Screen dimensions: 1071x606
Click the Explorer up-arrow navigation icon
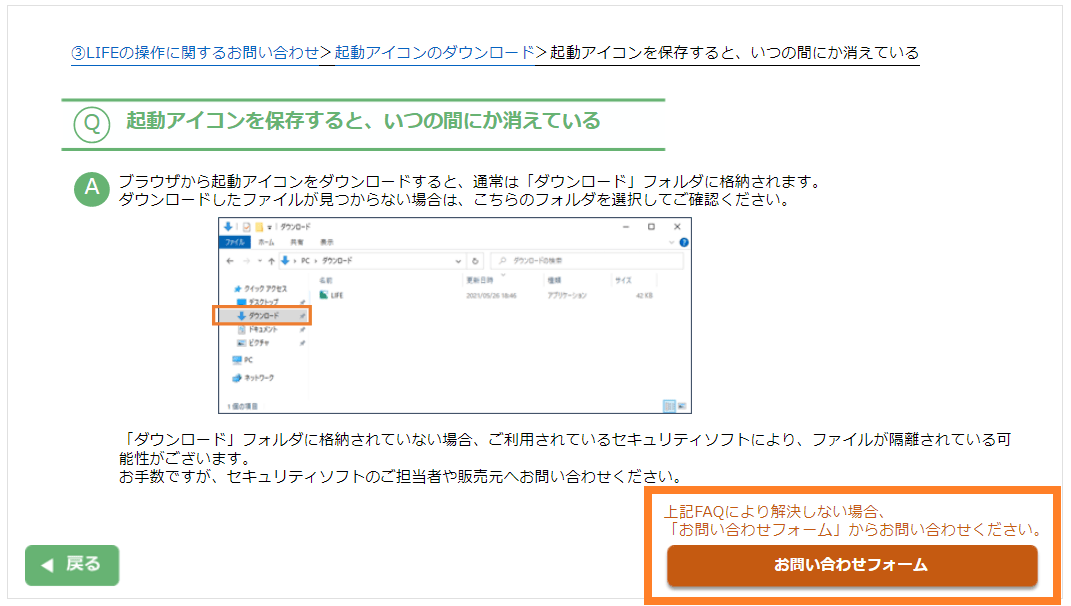pos(271,260)
